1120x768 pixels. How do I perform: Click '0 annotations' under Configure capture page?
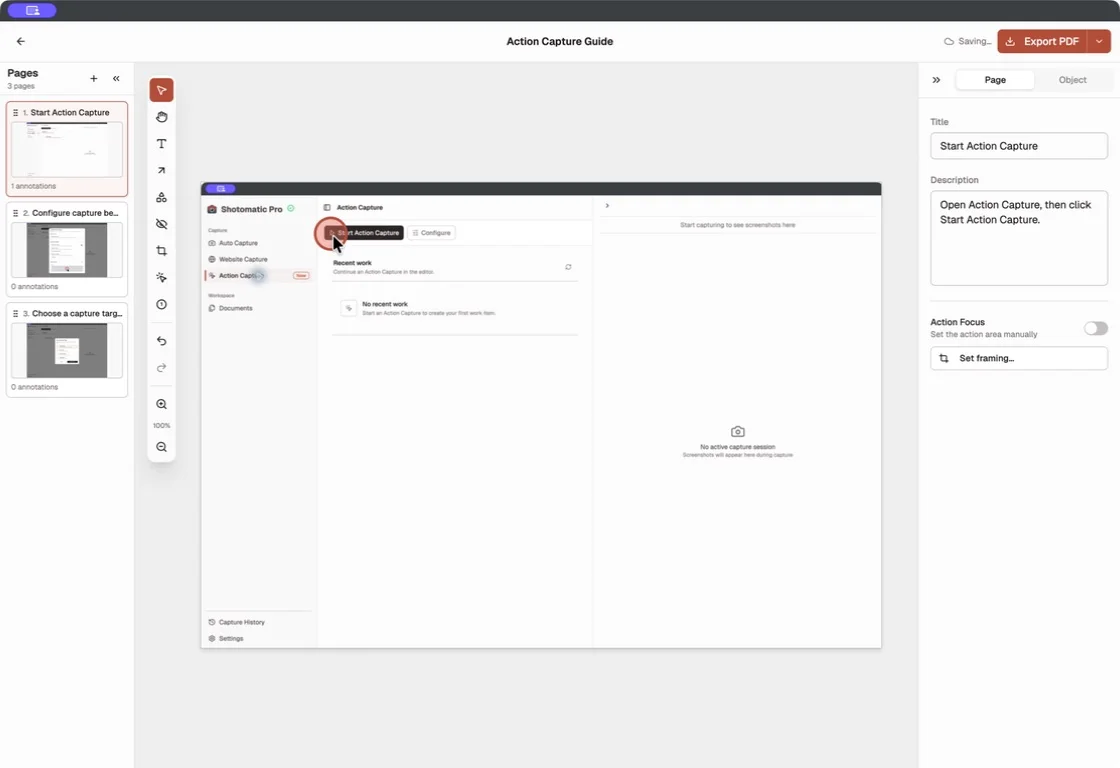[35, 286]
